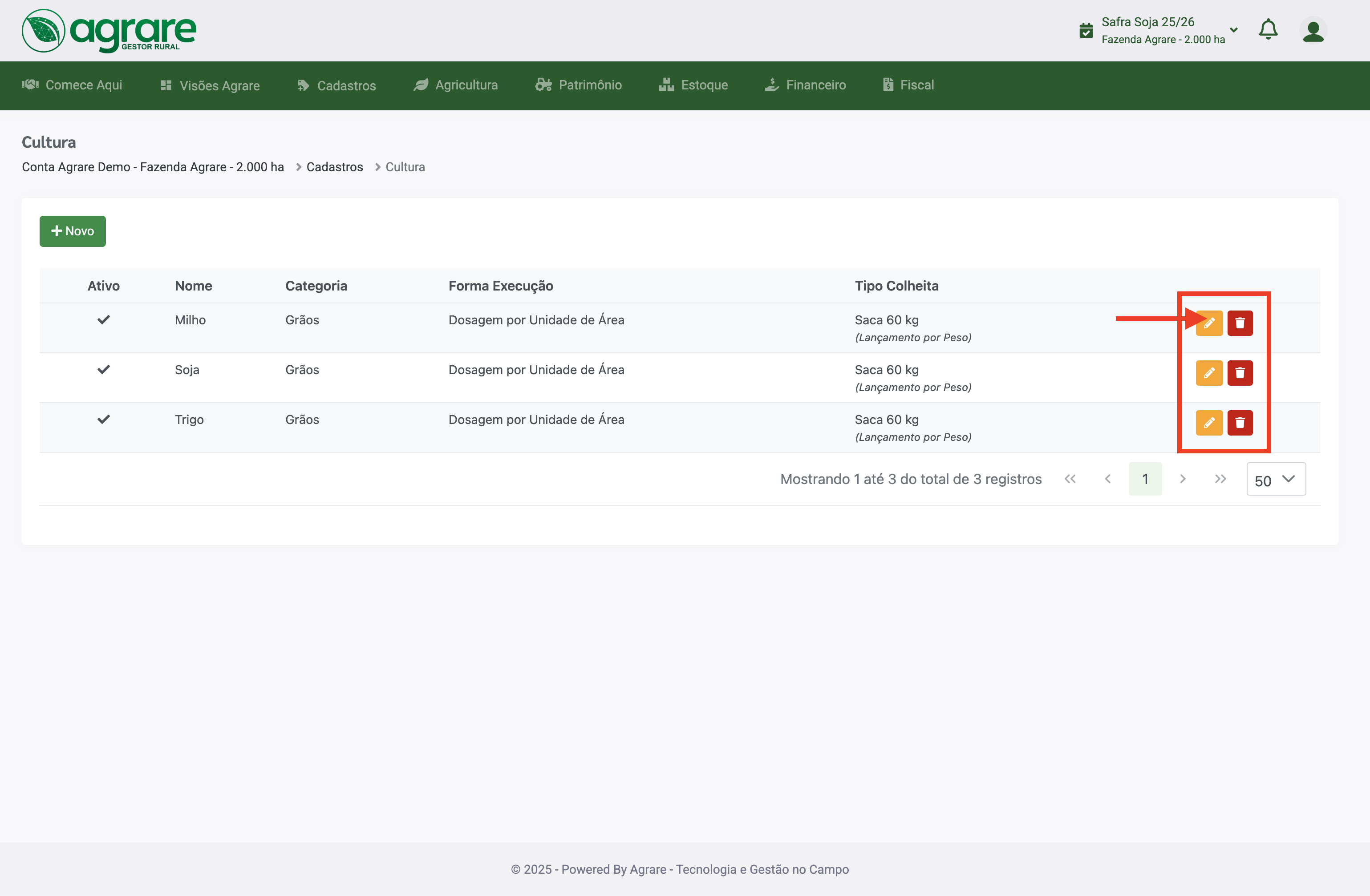1370x896 pixels.
Task: Go to the next page of results
Action: click(1182, 479)
